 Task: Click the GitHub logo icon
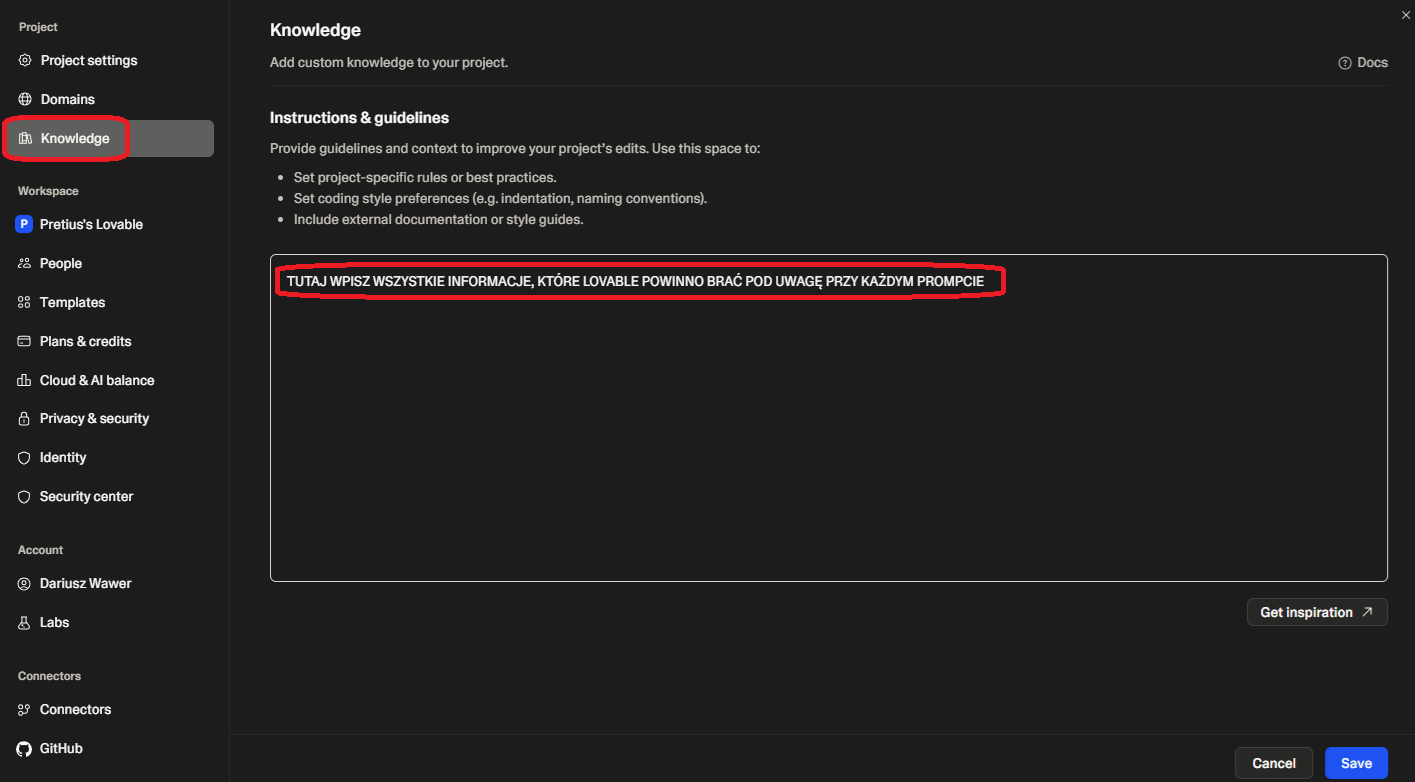pos(24,749)
